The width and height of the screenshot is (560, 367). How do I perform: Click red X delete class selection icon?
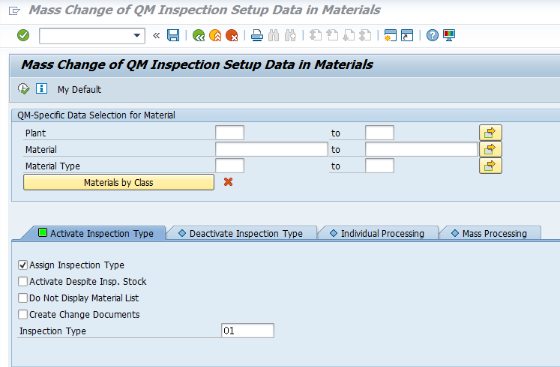[228, 182]
